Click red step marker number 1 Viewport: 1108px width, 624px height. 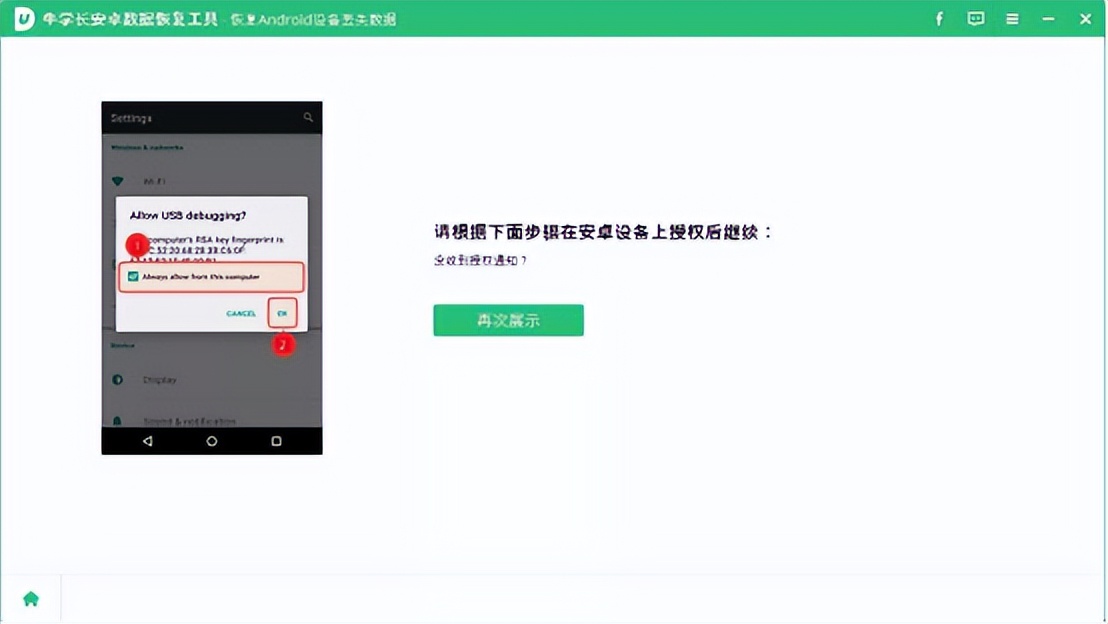tap(137, 244)
